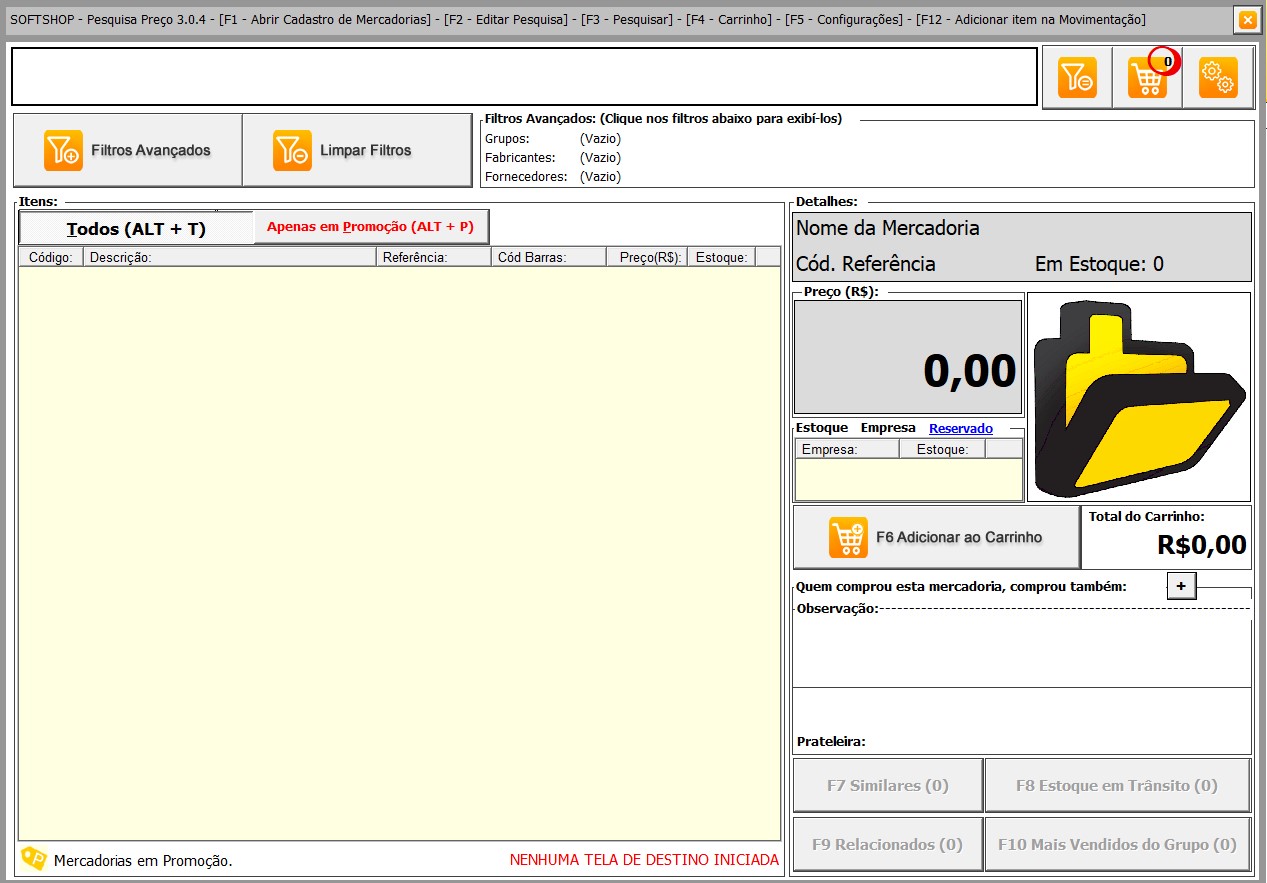Open the Reservado stock link

pos(960,428)
